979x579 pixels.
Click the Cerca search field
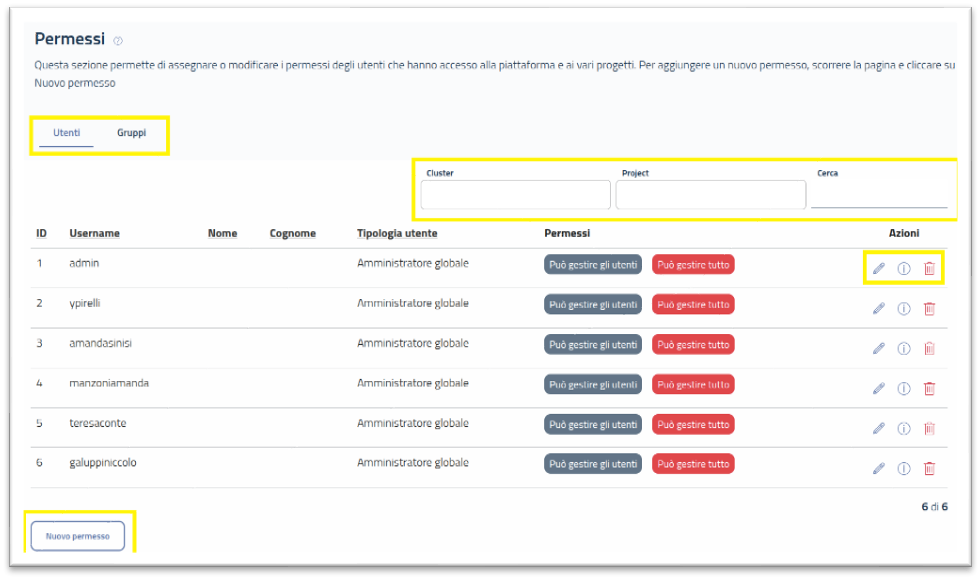coord(878,196)
